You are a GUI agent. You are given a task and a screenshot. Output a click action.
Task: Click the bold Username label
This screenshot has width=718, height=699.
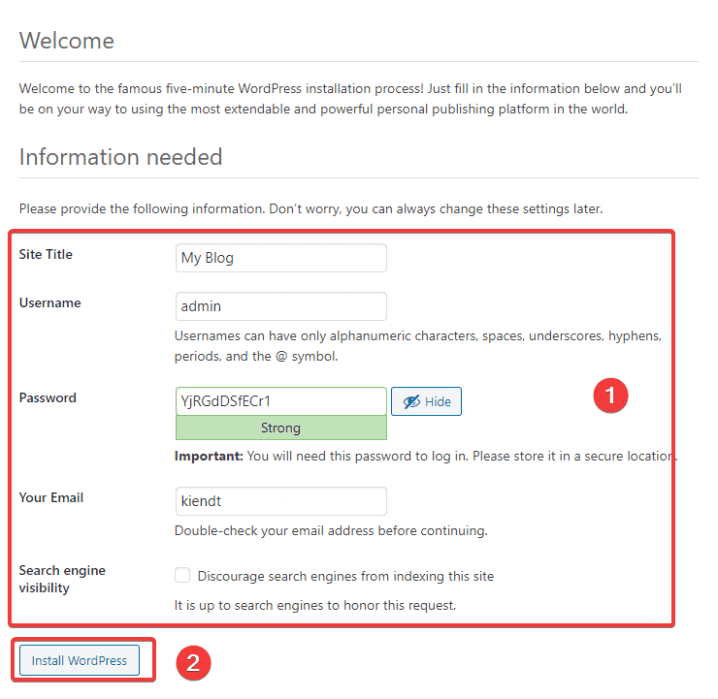50,303
